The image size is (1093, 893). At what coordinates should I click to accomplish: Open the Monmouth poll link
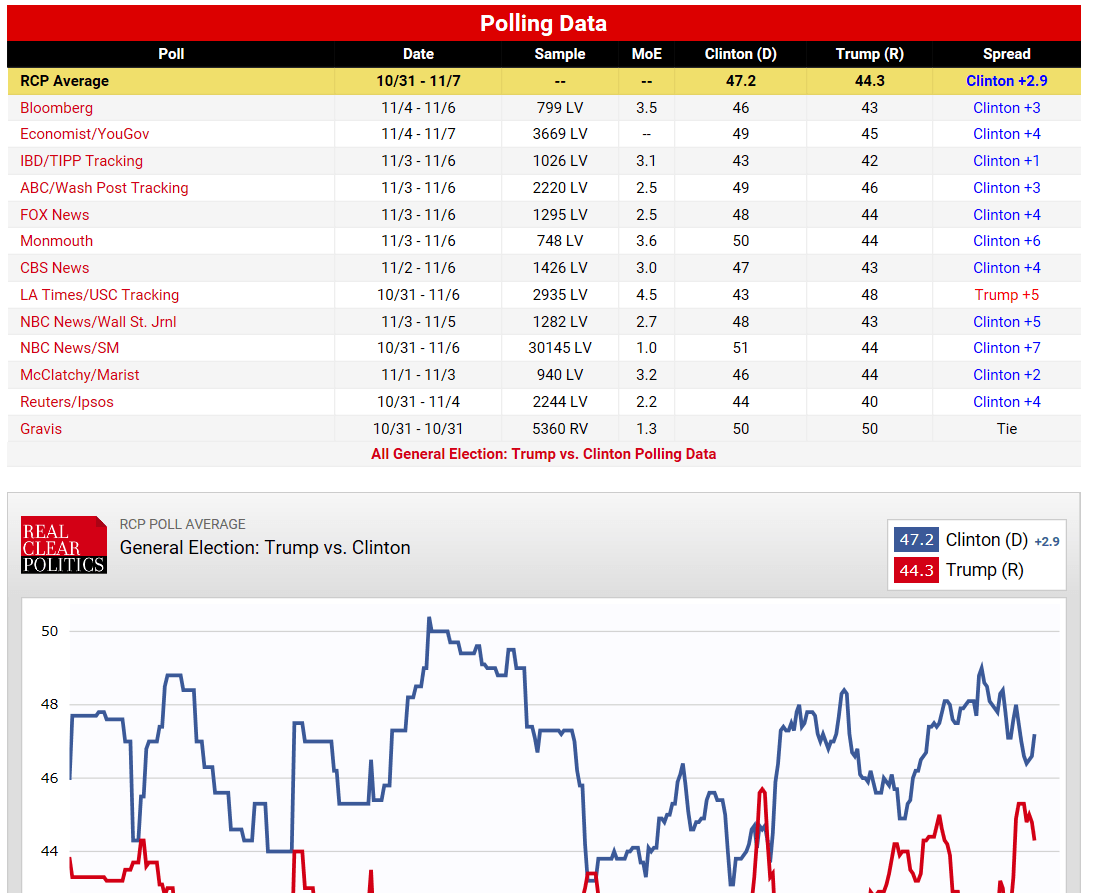[x=56, y=241]
